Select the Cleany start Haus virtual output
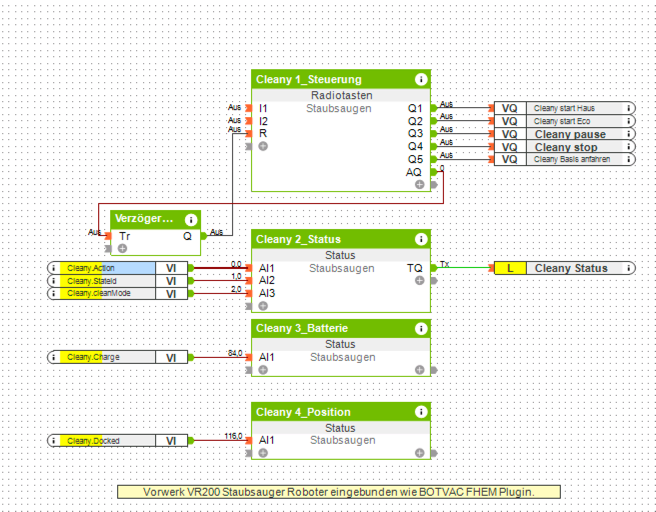This screenshot has width=656, height=512. (x=564, y=108)
